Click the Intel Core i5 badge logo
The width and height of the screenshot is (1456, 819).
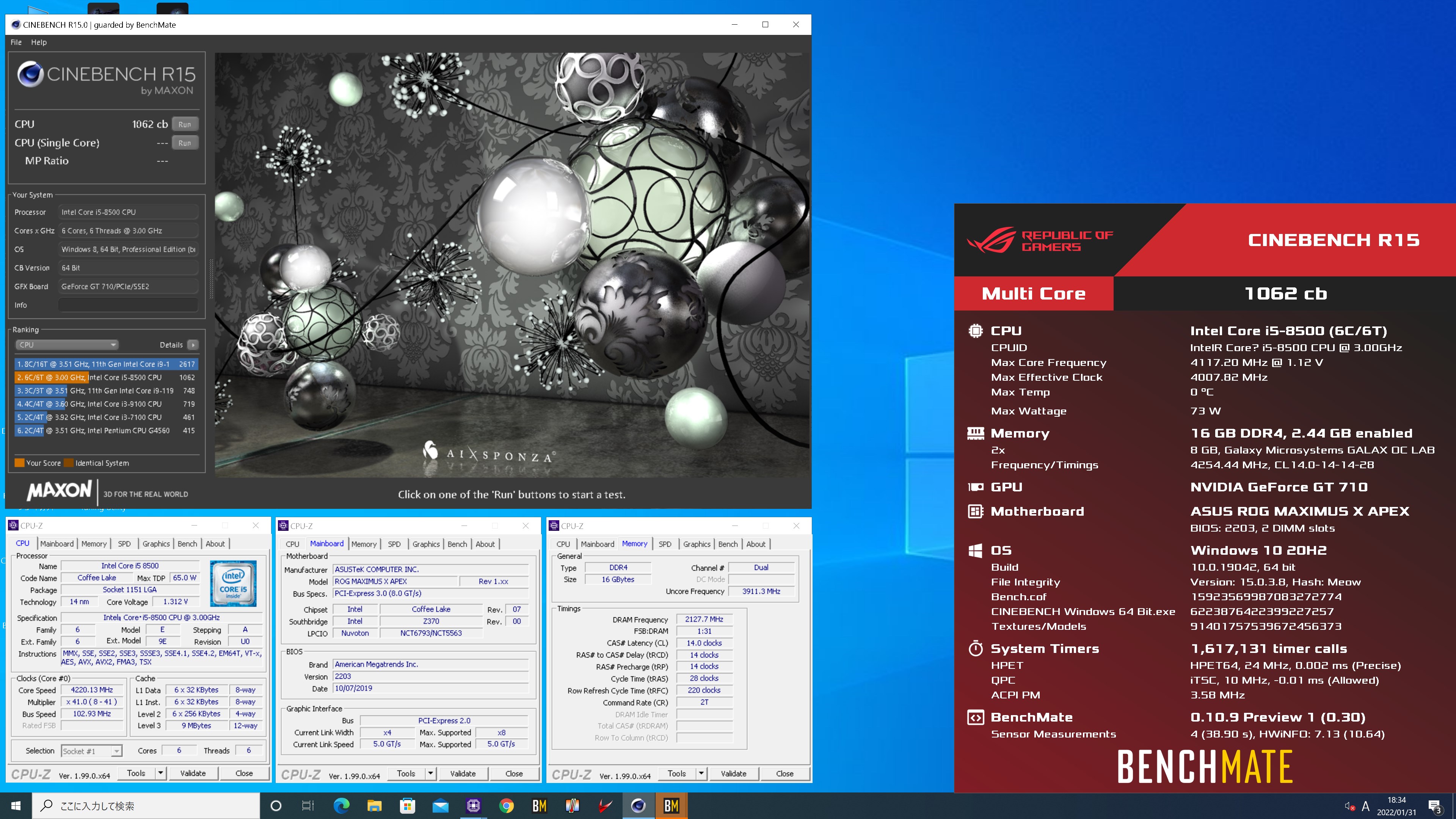[233, 584]
